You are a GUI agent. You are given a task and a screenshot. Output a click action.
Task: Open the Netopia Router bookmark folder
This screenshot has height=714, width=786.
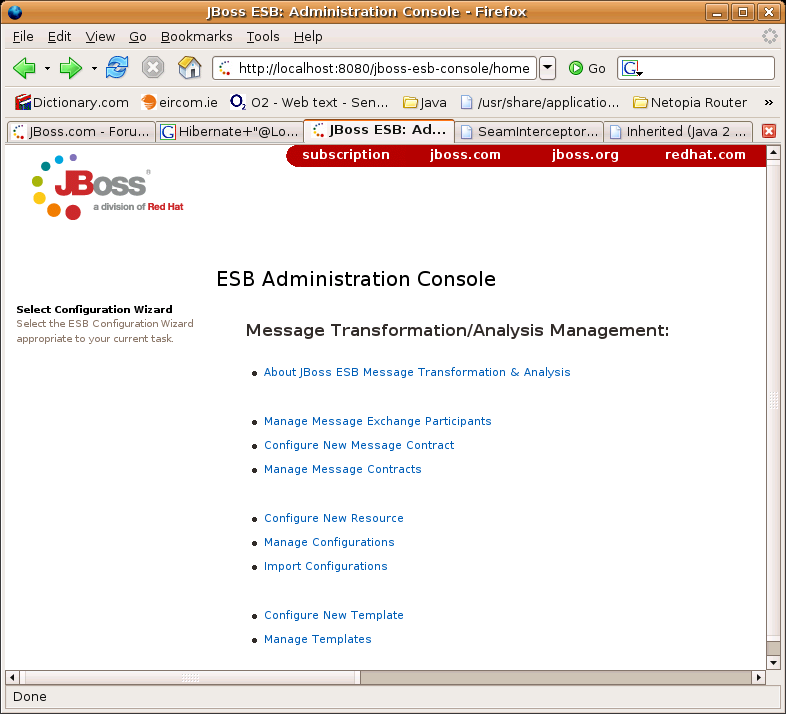tap(690, 102)
